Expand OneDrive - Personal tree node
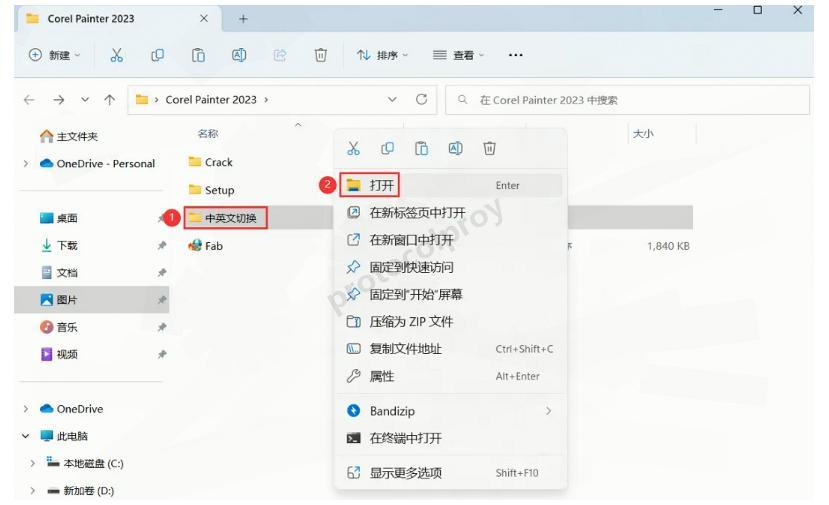829x505 pixels. 26,163
